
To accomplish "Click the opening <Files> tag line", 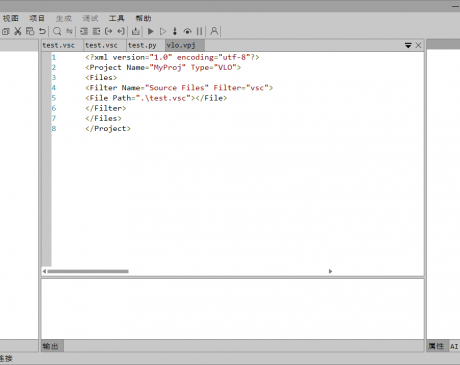I will [101, 78].
